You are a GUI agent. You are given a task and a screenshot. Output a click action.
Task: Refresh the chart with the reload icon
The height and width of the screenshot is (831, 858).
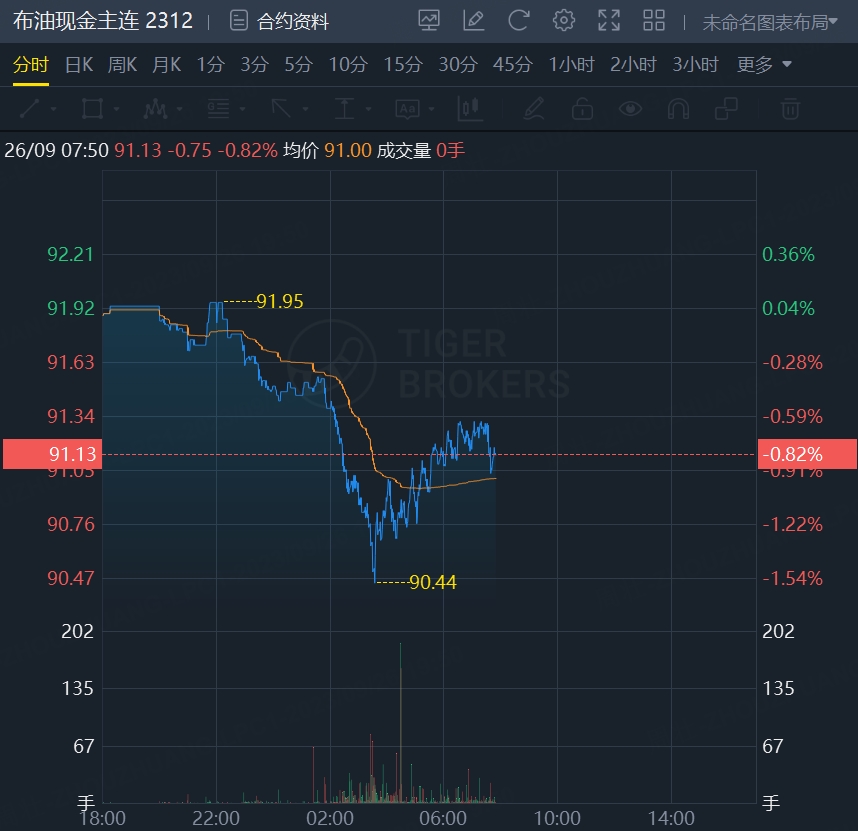519,20
